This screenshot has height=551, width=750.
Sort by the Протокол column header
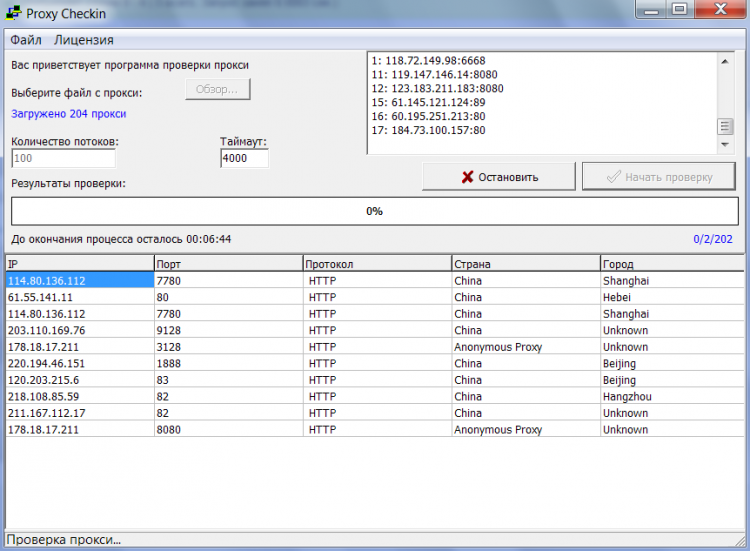pyautogui.click(x=377, y=264)
